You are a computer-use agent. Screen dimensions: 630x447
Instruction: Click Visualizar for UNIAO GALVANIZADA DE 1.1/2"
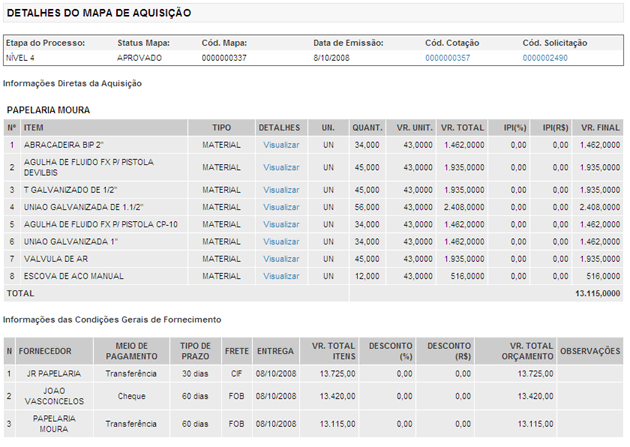(x=281, y=207)
